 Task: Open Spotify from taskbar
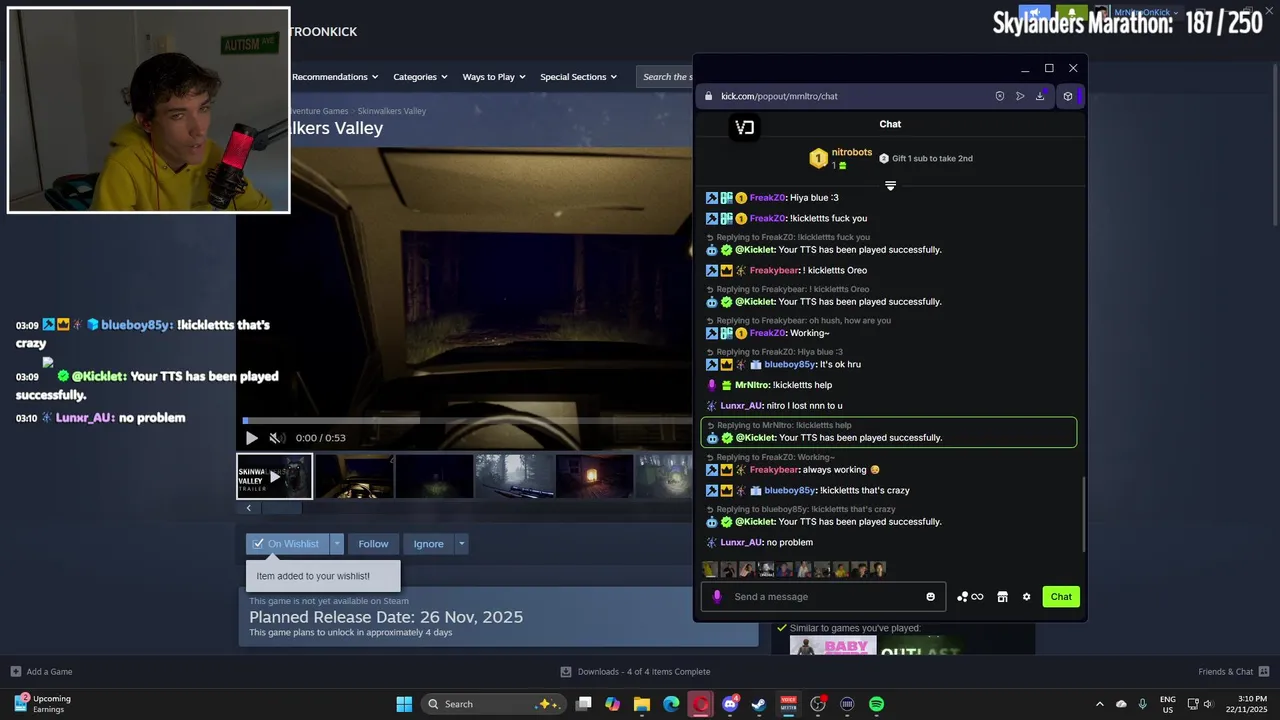pyautogui.click(x=876, y=704)
